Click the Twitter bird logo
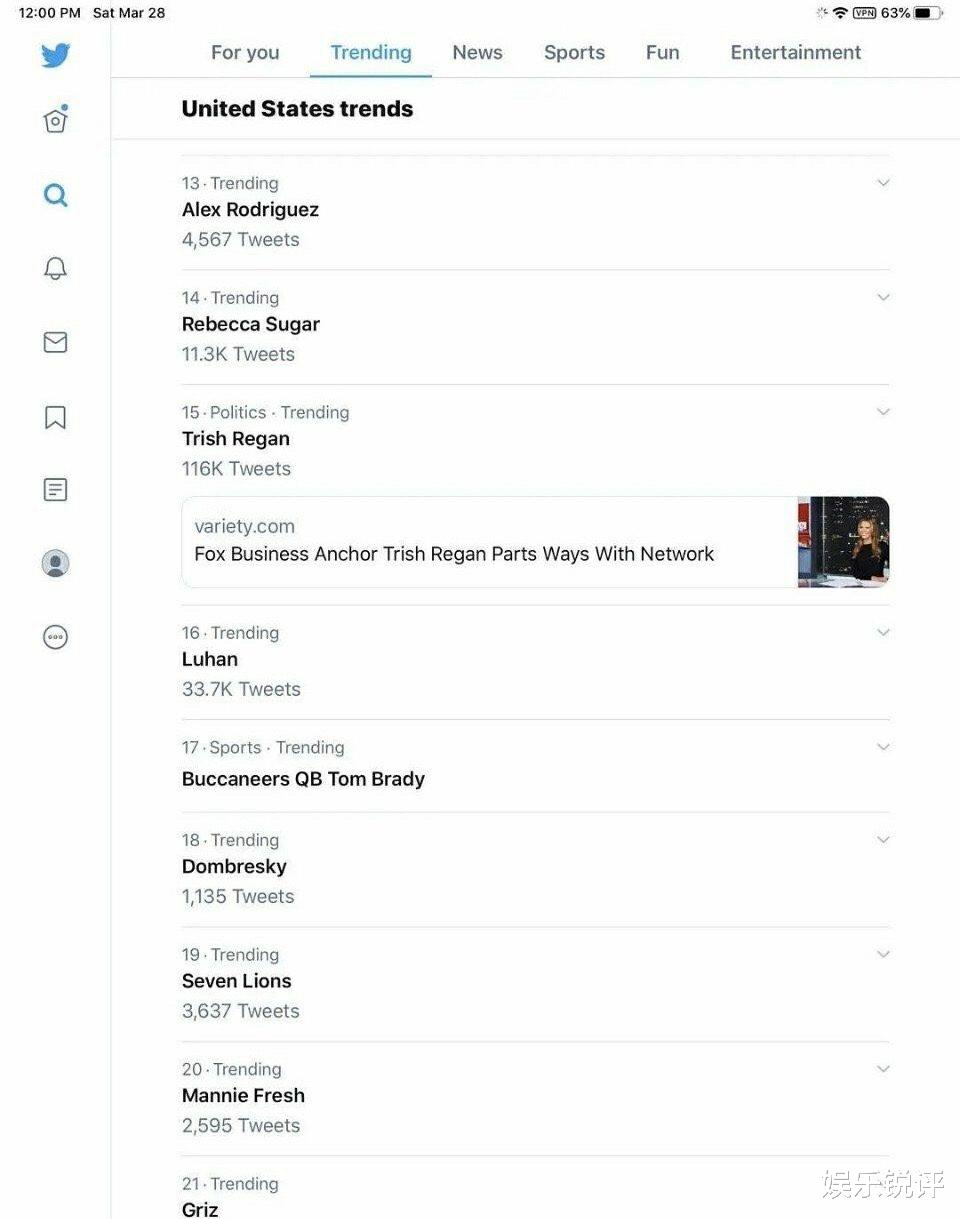This screenshot has height=1219, width=960. pos(56,55)
